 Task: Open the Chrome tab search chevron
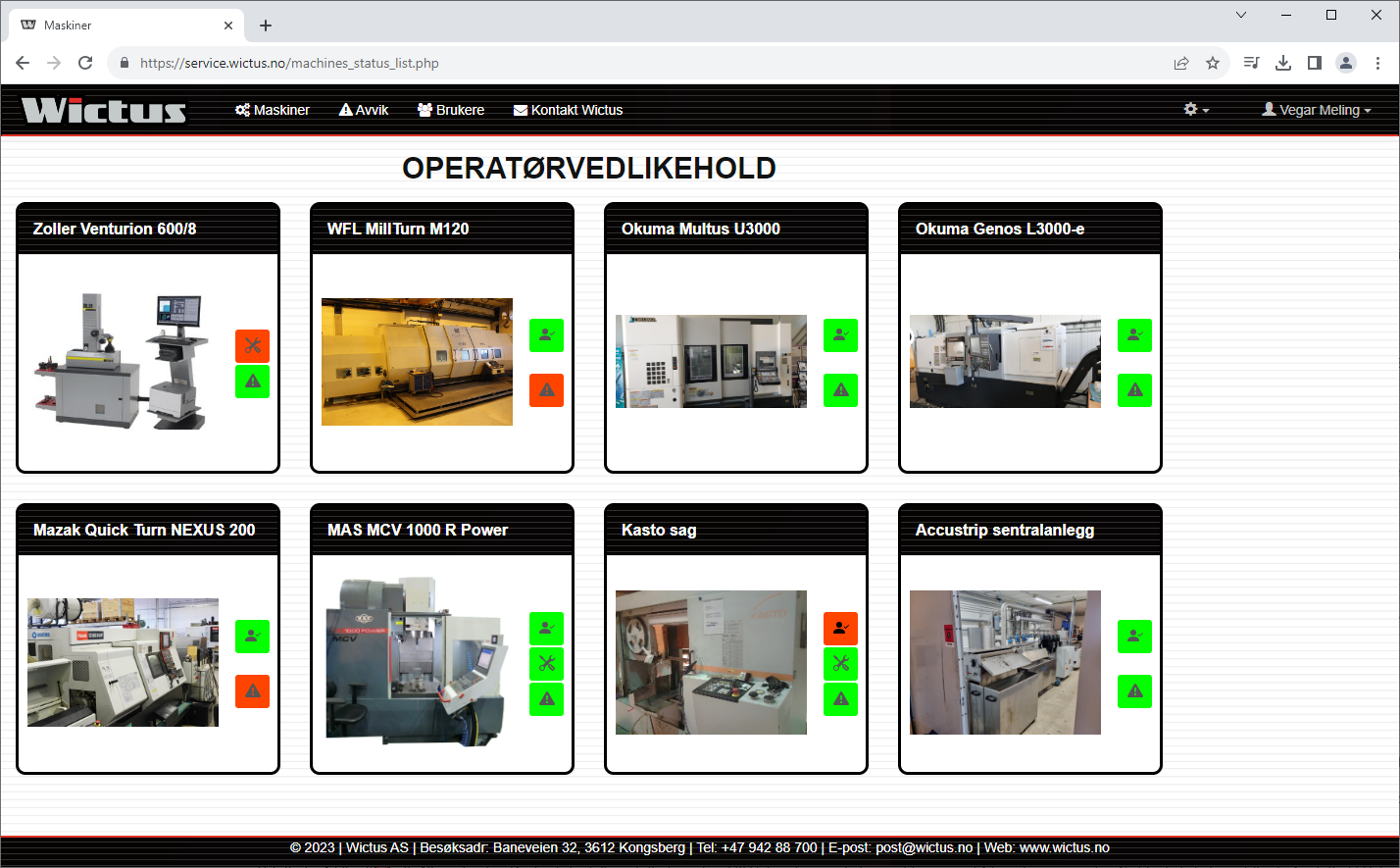(x=1241, y=15)
